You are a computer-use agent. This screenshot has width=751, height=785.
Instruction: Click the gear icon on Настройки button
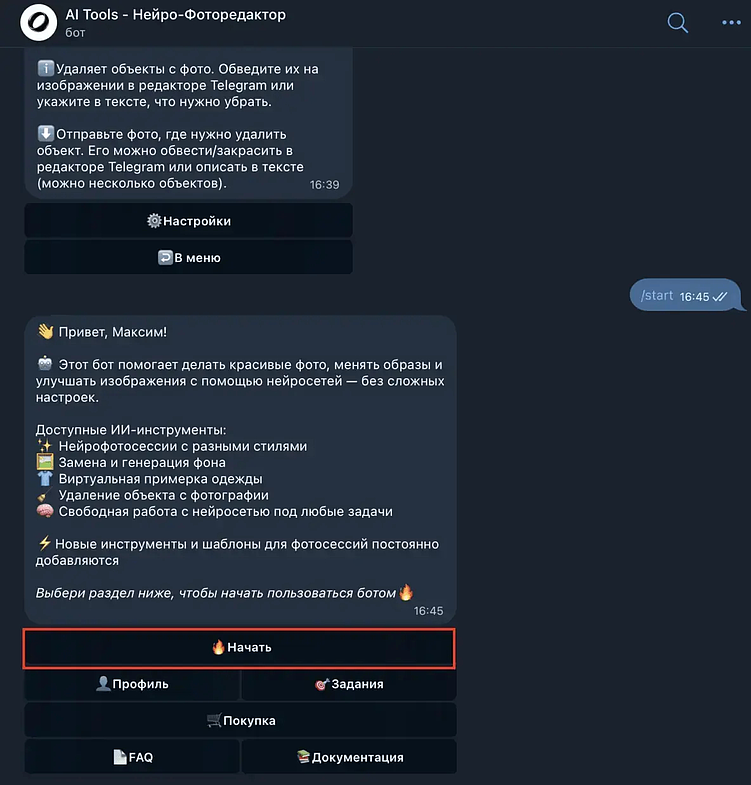click(x=154, y=221)
